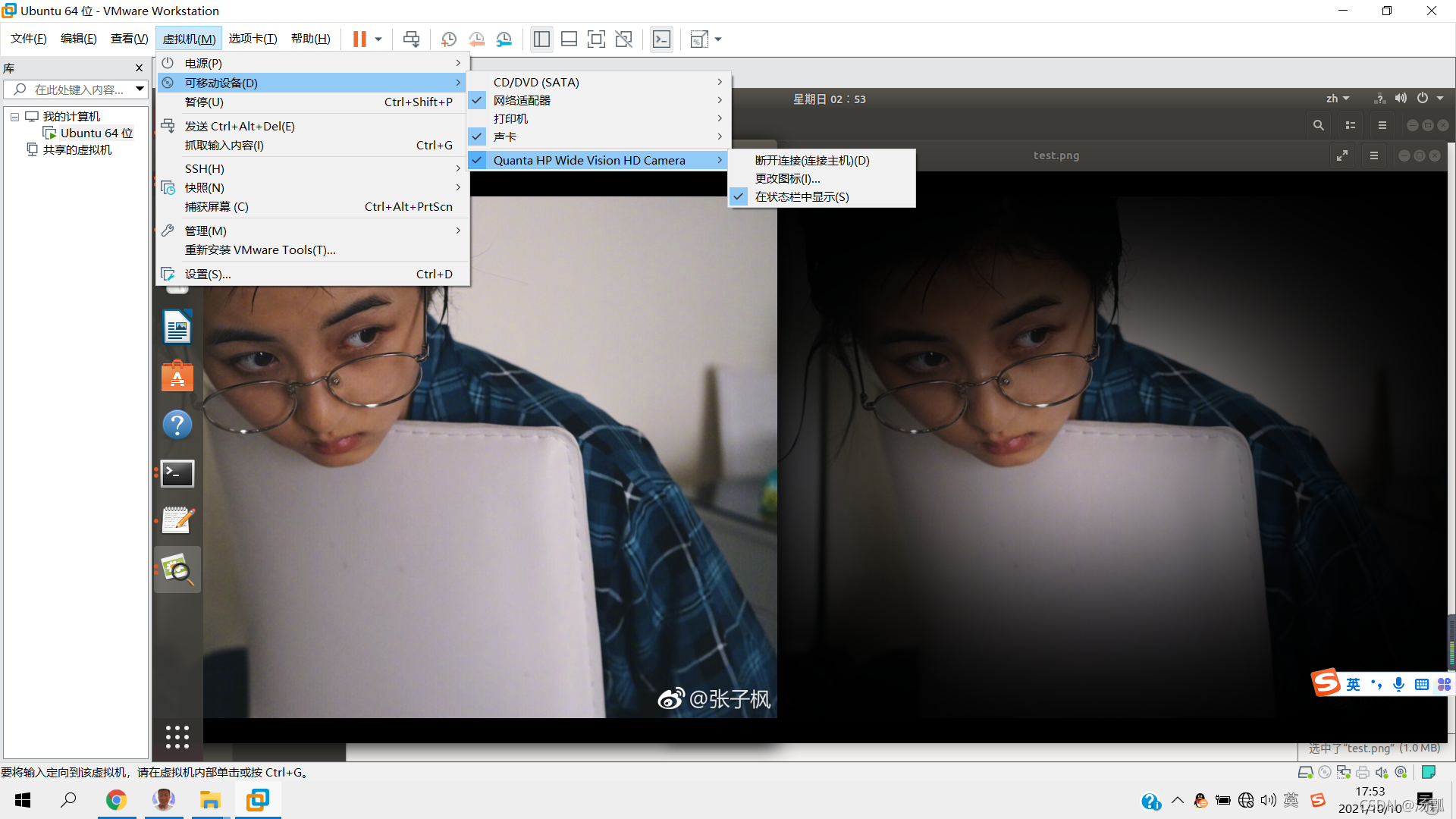Select 捕获屏幕 (C) menu entry
This screenshot has height=819, width=1456.
point(217,207)
